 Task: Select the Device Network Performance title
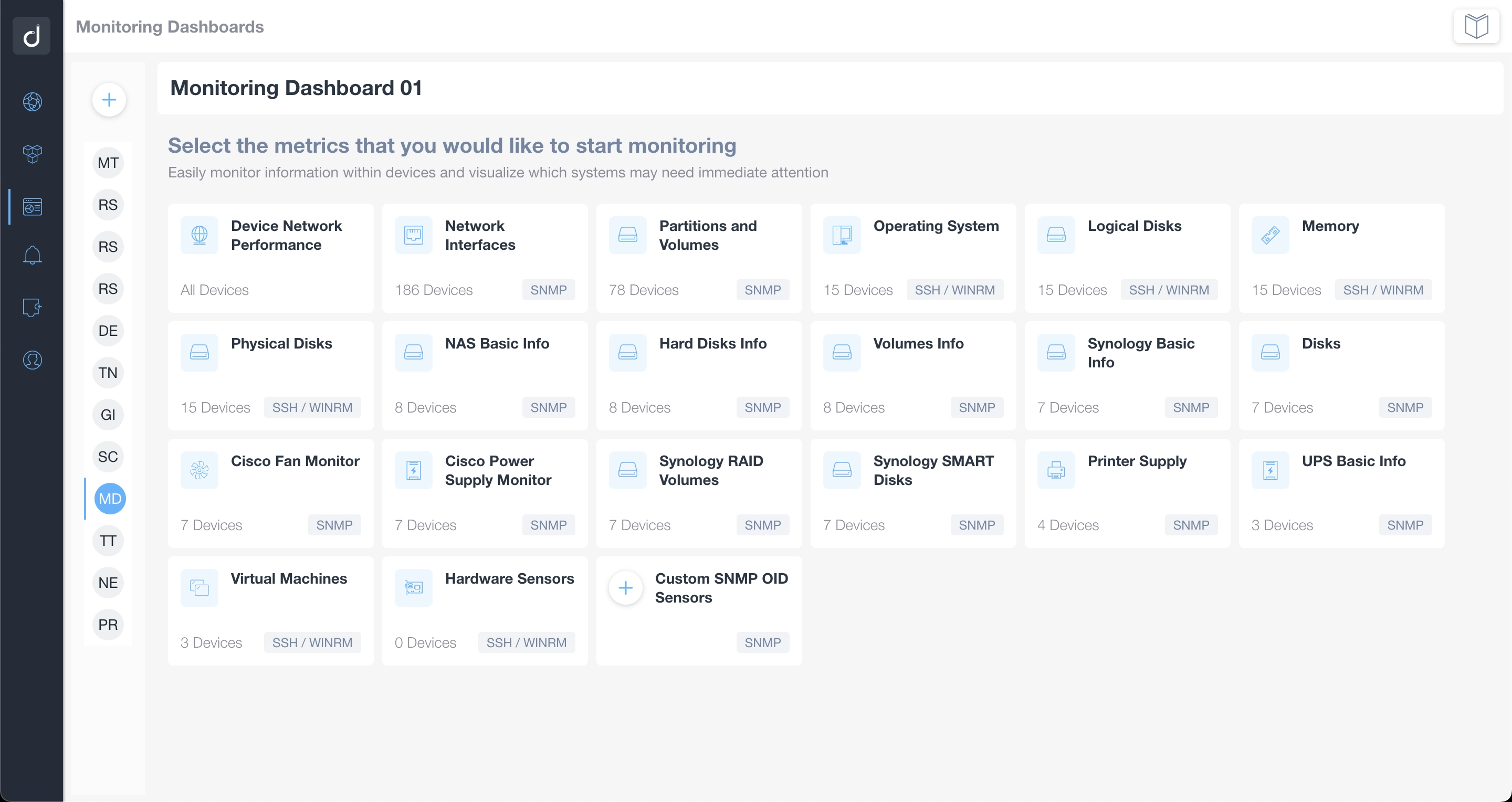coord(286,235)
